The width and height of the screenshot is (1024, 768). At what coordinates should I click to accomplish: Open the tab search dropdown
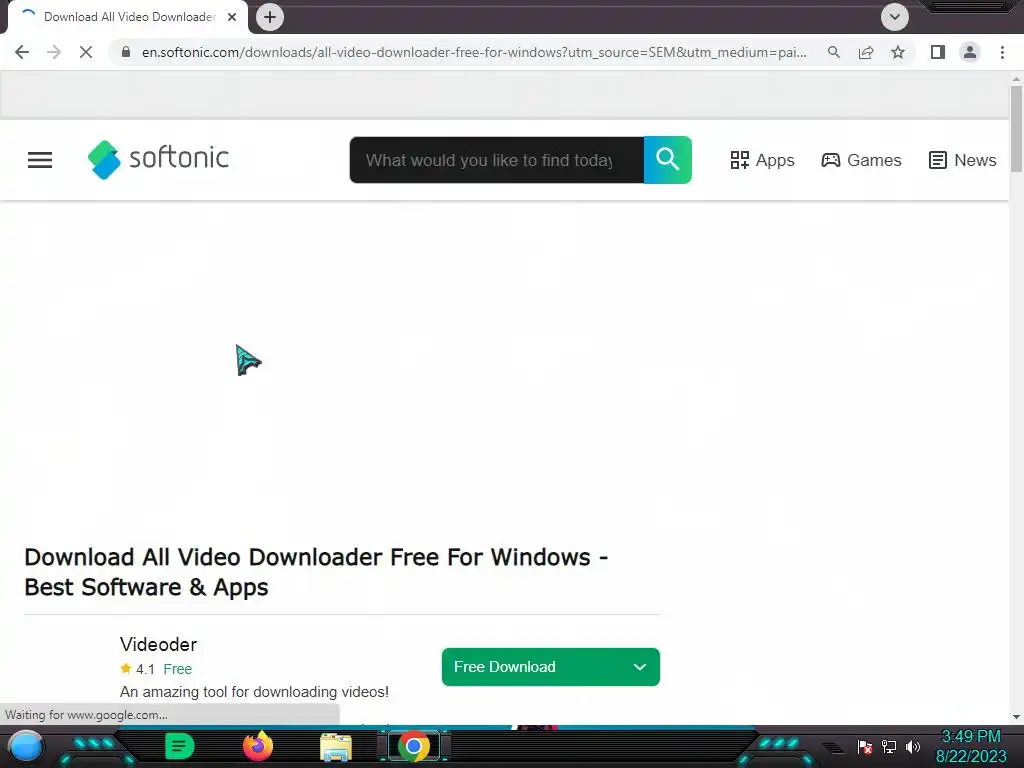(x=895, y=17)
